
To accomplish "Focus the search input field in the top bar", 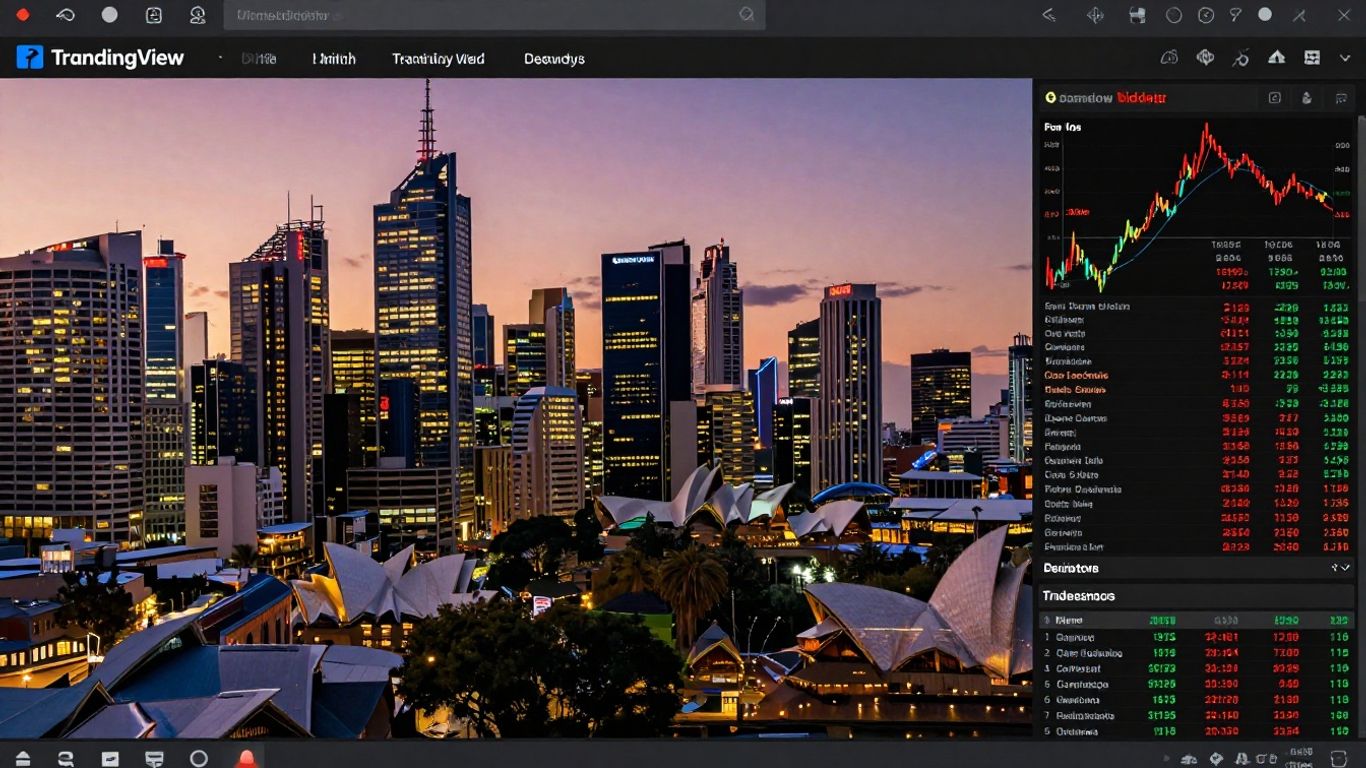I will 494,15.
